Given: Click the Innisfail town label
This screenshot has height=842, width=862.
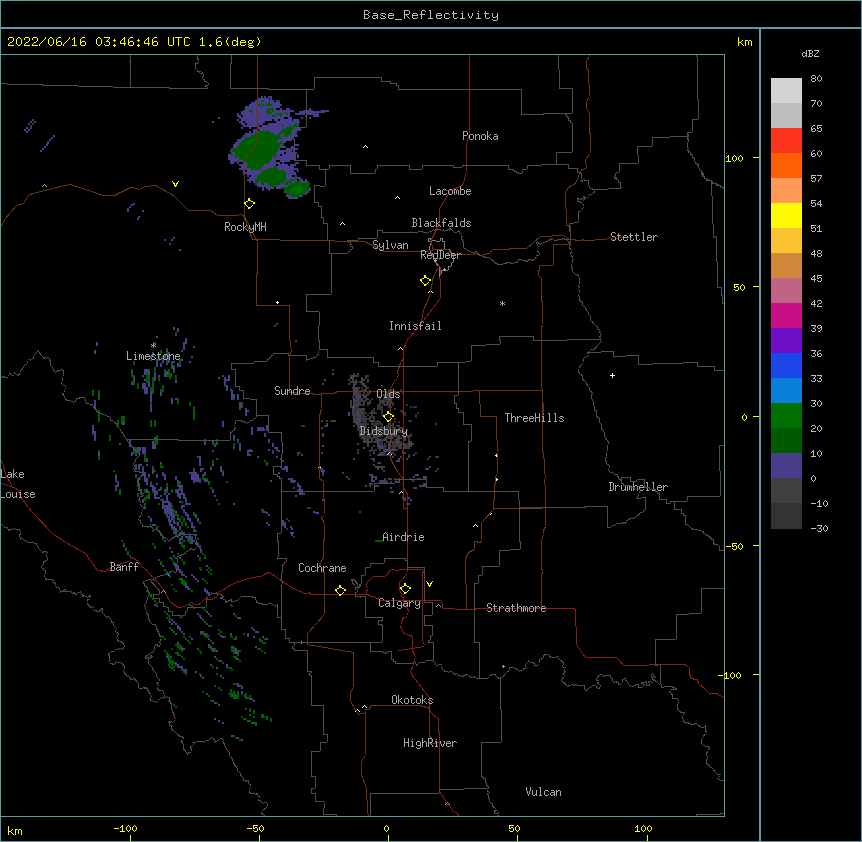Looking at the screenshot, I should [415, 326].
